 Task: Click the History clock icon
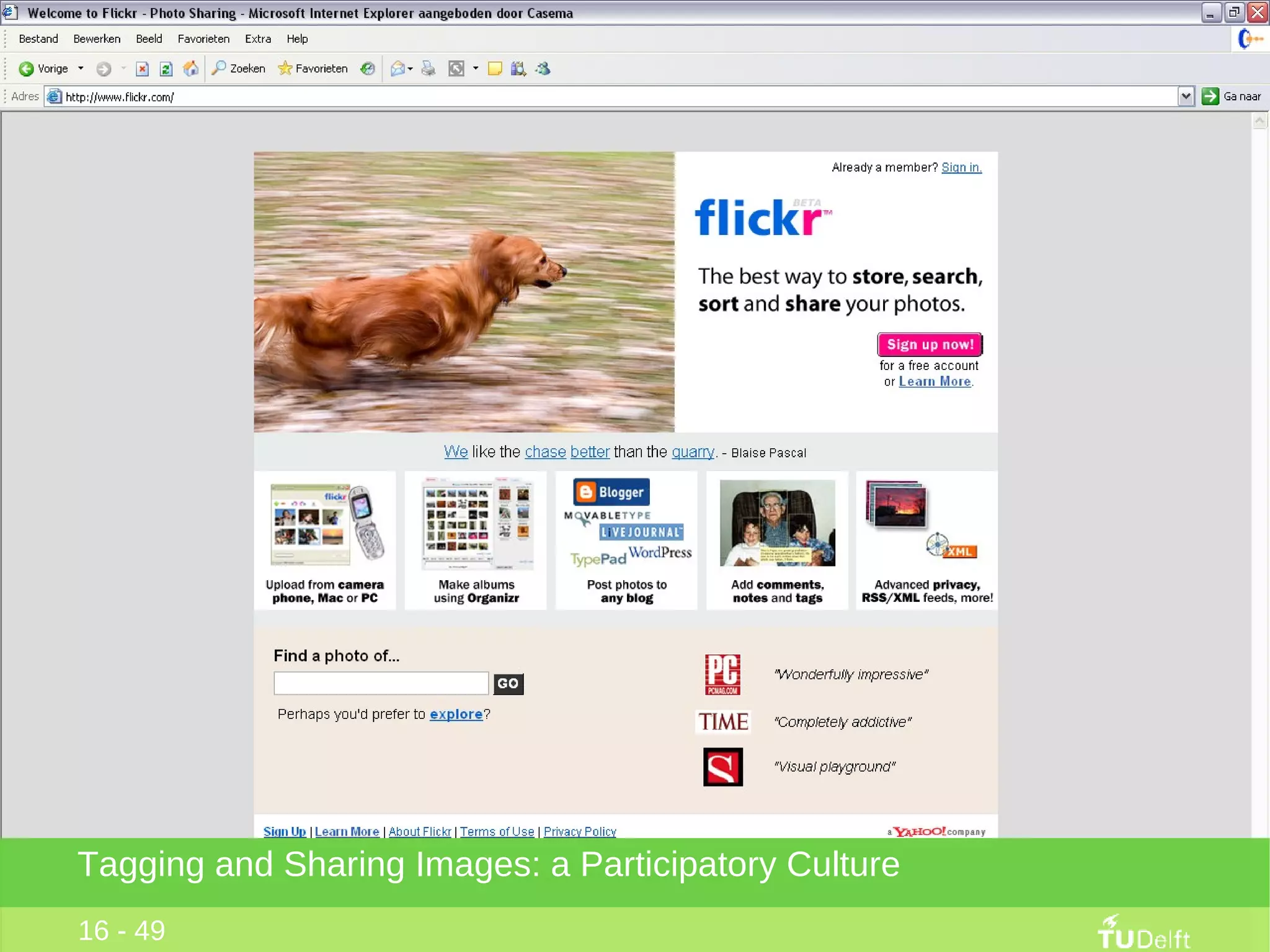pos(368,69)
